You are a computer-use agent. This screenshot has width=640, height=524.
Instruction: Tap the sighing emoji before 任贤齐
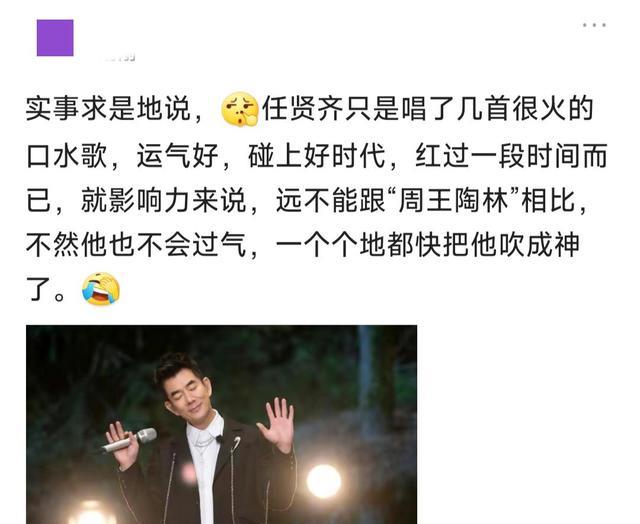tap(240, 109)
